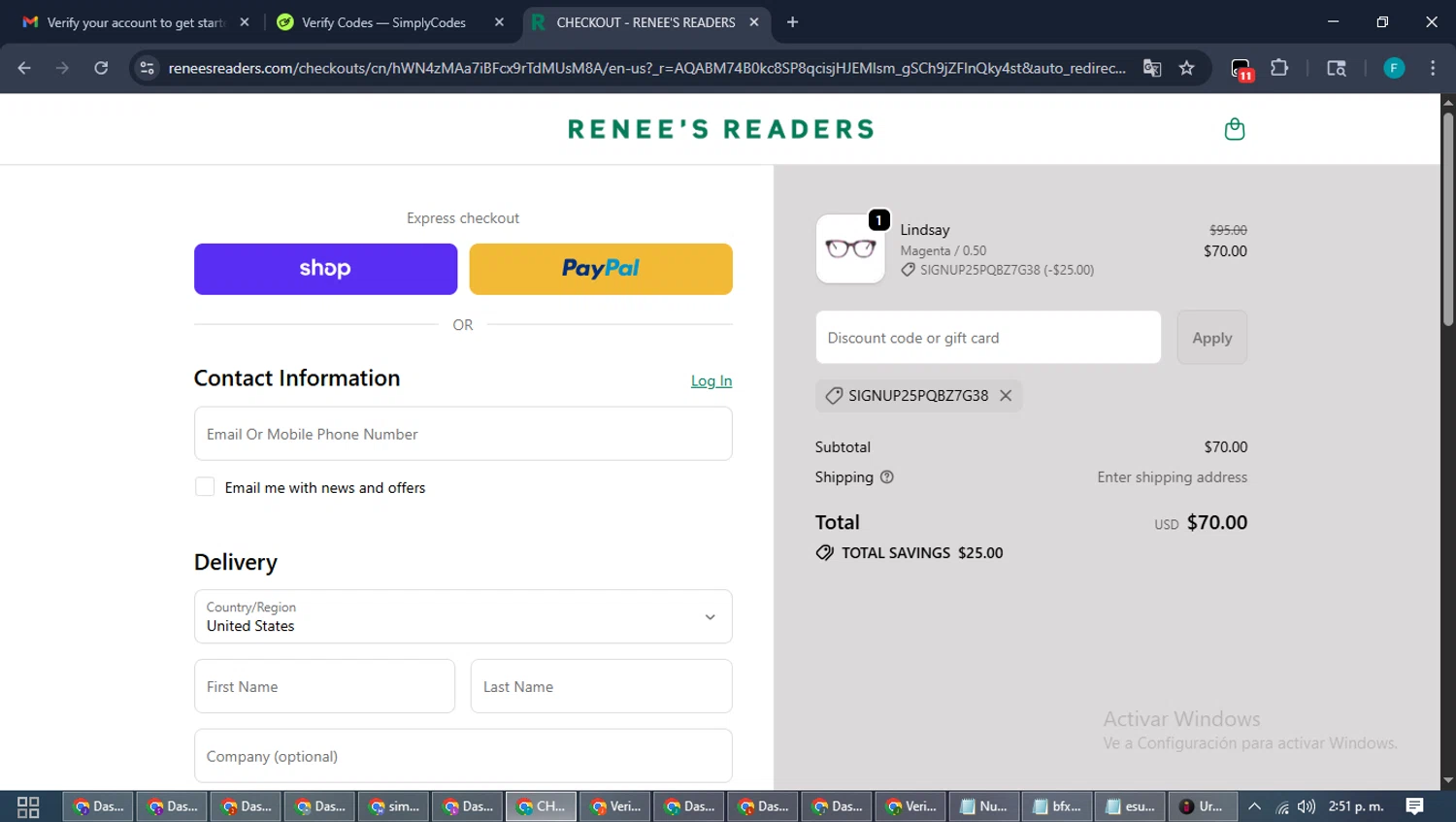The height and width of the screenshot is (822, 1456).
Task: Open site information icon in address bar
Action: tap(147, 68)
